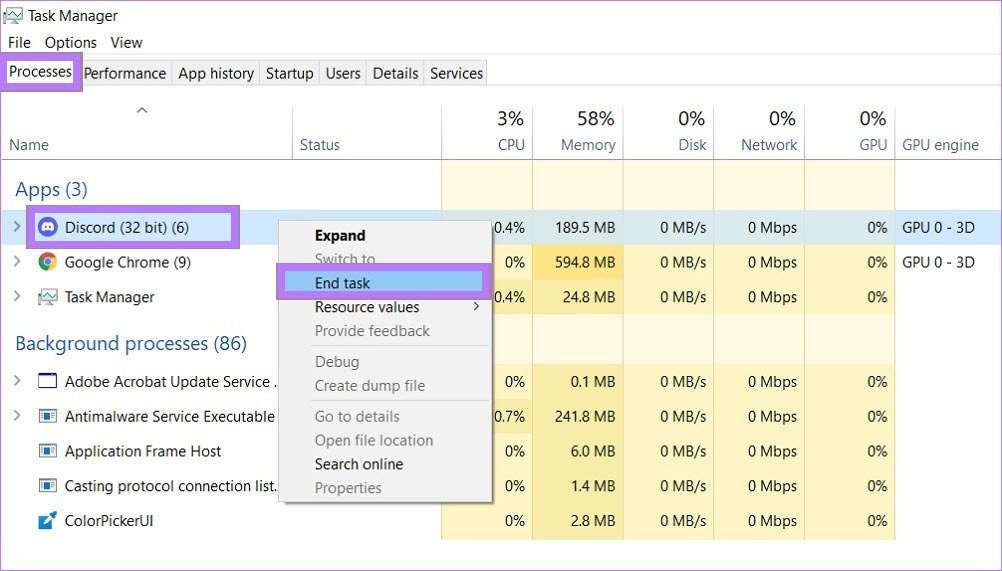Choose Expand in the context menu
This screenshot has height=571, width=1002.
point(385,236)
